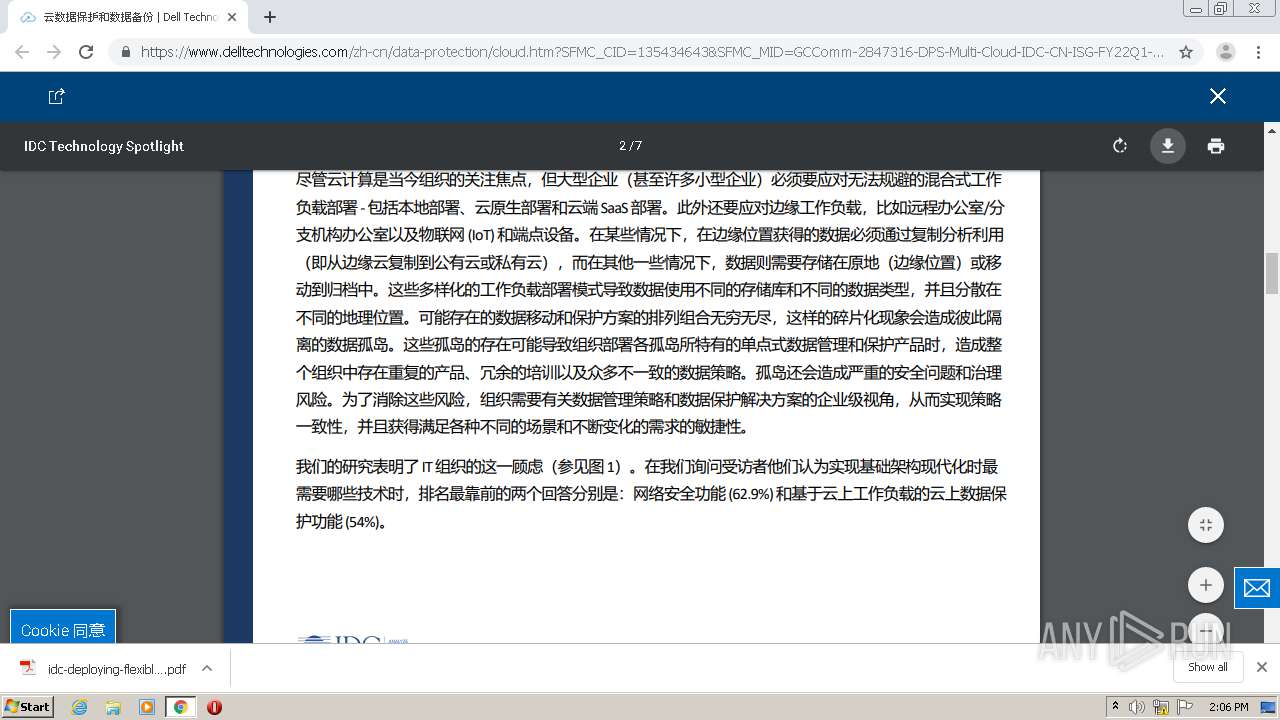
Task: Open the volume speaker tray icon
Action: pos(1137,707)
